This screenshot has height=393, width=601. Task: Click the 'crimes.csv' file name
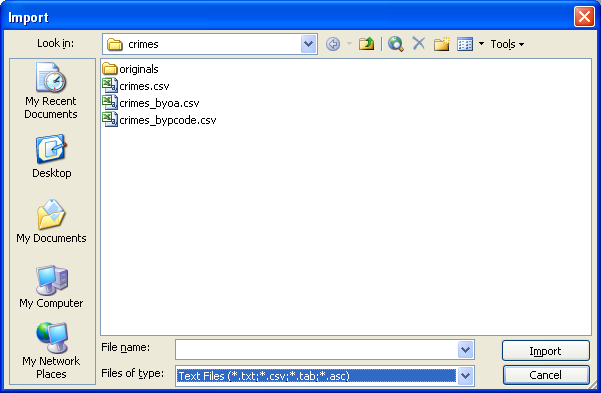[144, 86]
